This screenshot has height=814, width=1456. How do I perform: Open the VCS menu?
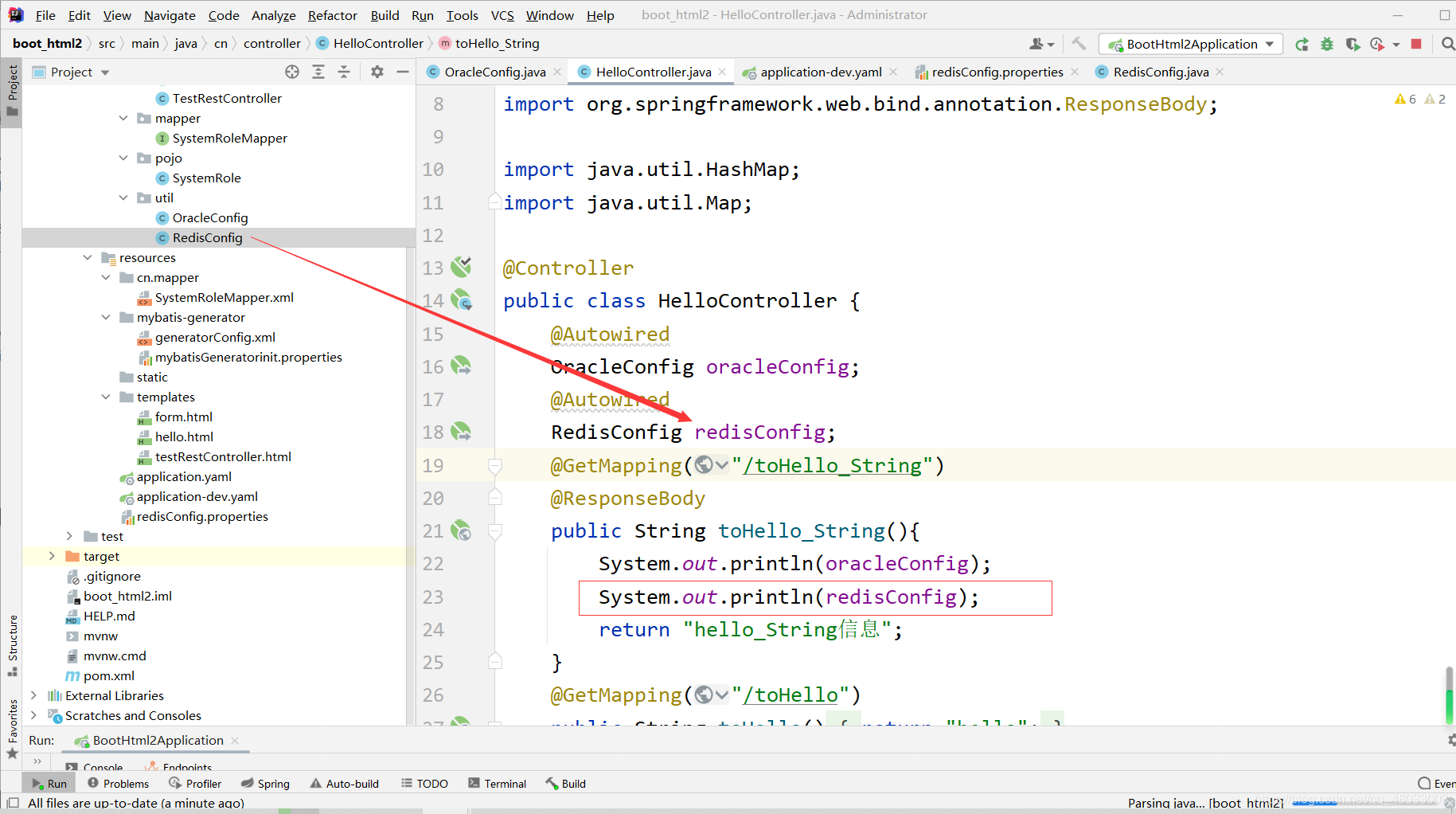pyautogui.click(x=502, y=15)
